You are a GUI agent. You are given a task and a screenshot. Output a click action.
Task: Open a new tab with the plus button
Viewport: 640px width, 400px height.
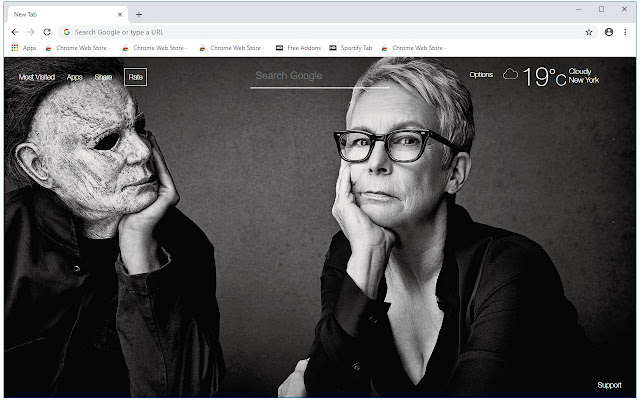(139, 15)
